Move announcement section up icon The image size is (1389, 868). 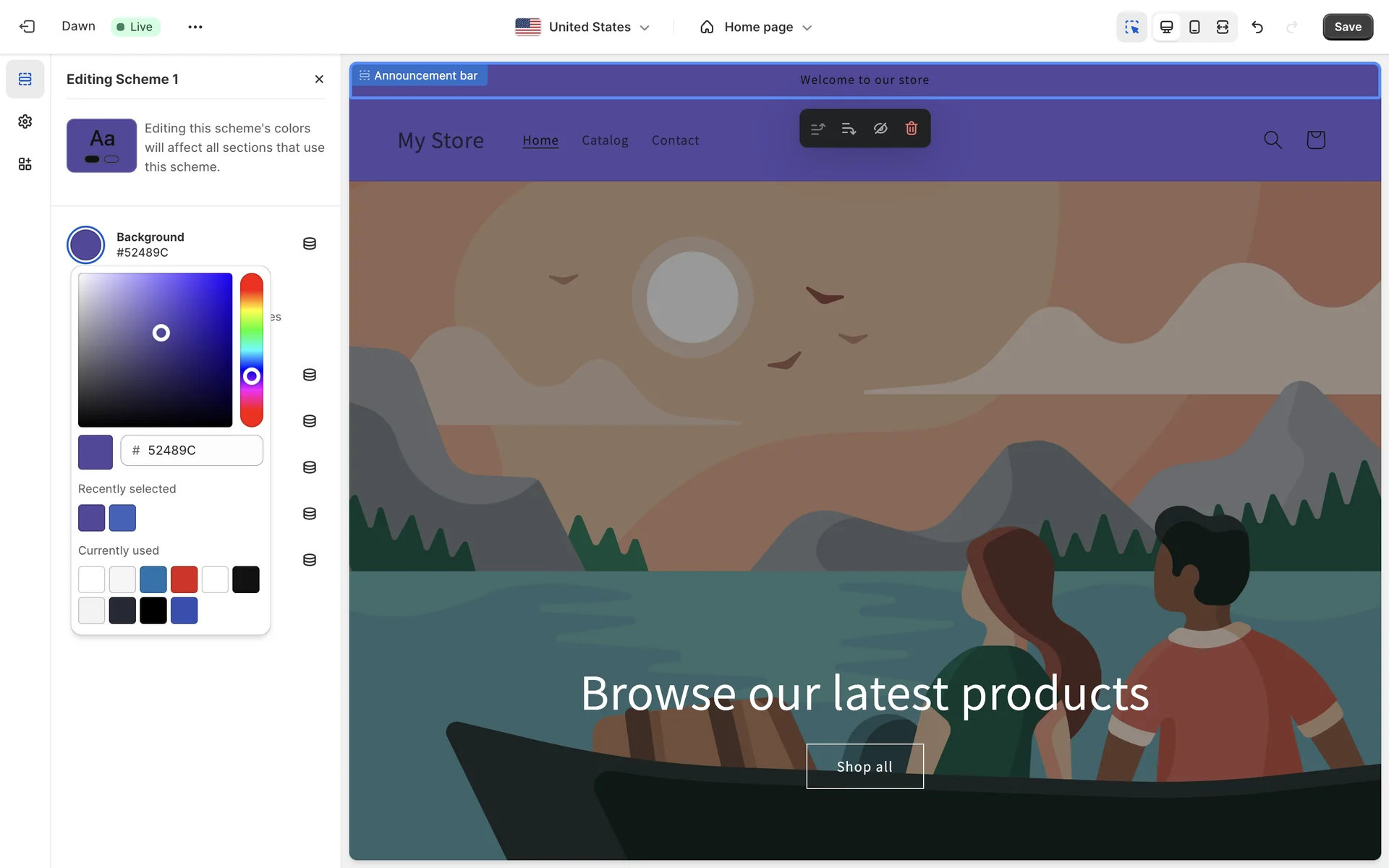click(x=817, y=128)
